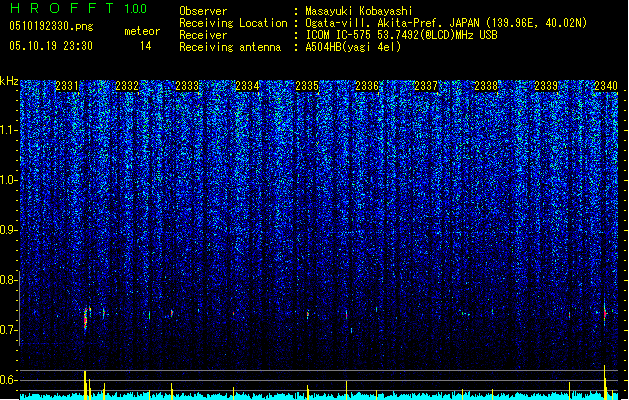Click the 2339 time marker
The height and width of the screenshot is (400, 629).
coord(546,86)
